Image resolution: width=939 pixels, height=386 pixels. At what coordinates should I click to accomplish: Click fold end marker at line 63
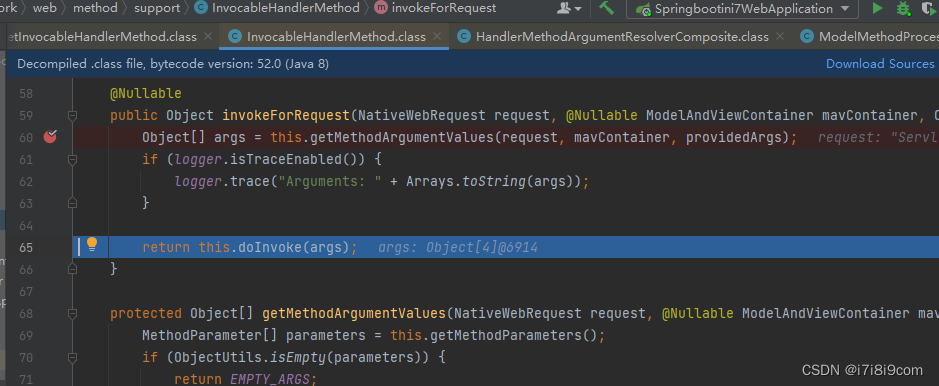click(72, 203)
